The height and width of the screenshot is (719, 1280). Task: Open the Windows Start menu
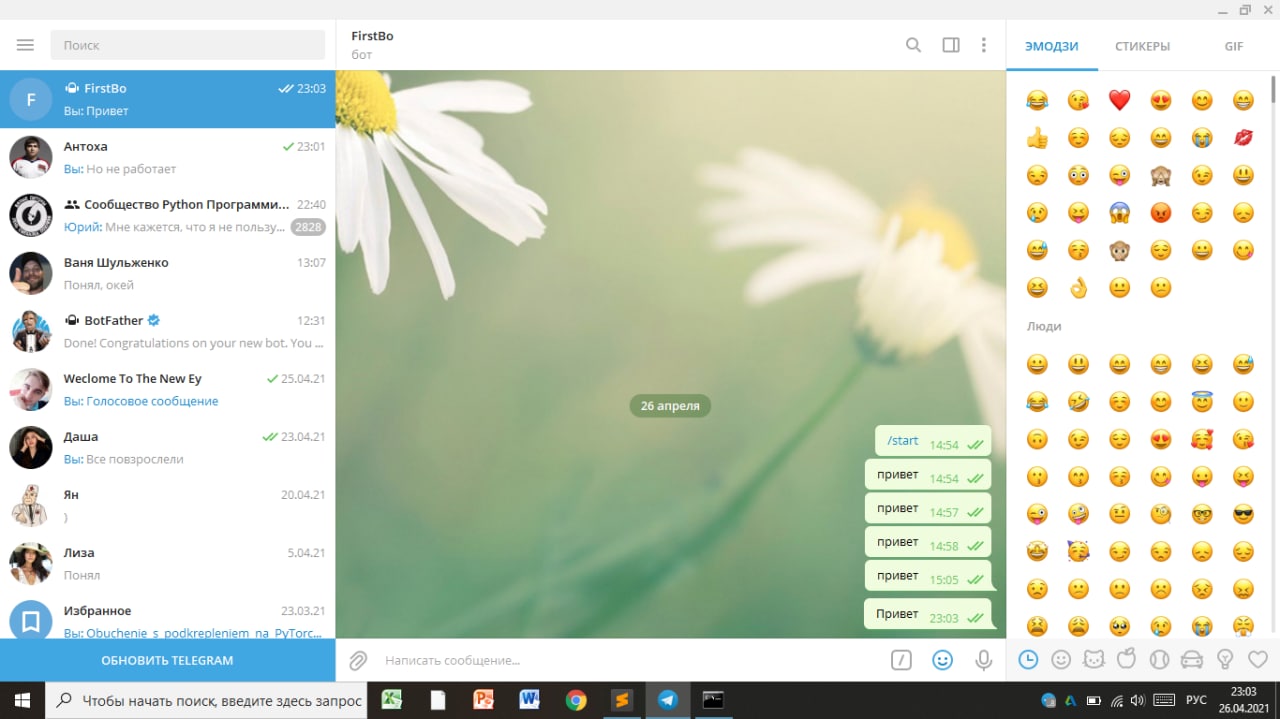point(22,700)
